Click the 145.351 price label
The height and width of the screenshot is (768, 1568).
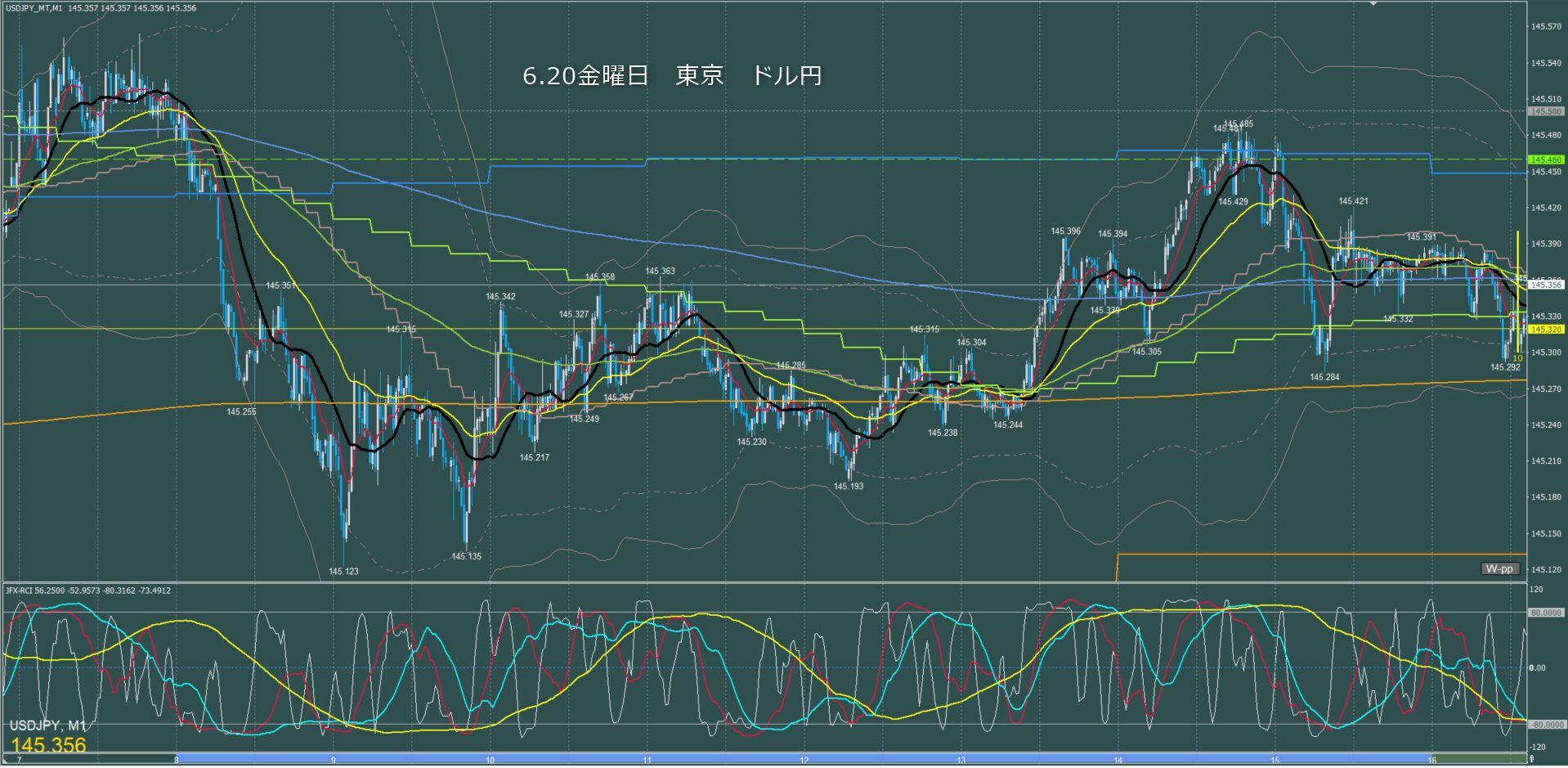[x=280, y=285]
